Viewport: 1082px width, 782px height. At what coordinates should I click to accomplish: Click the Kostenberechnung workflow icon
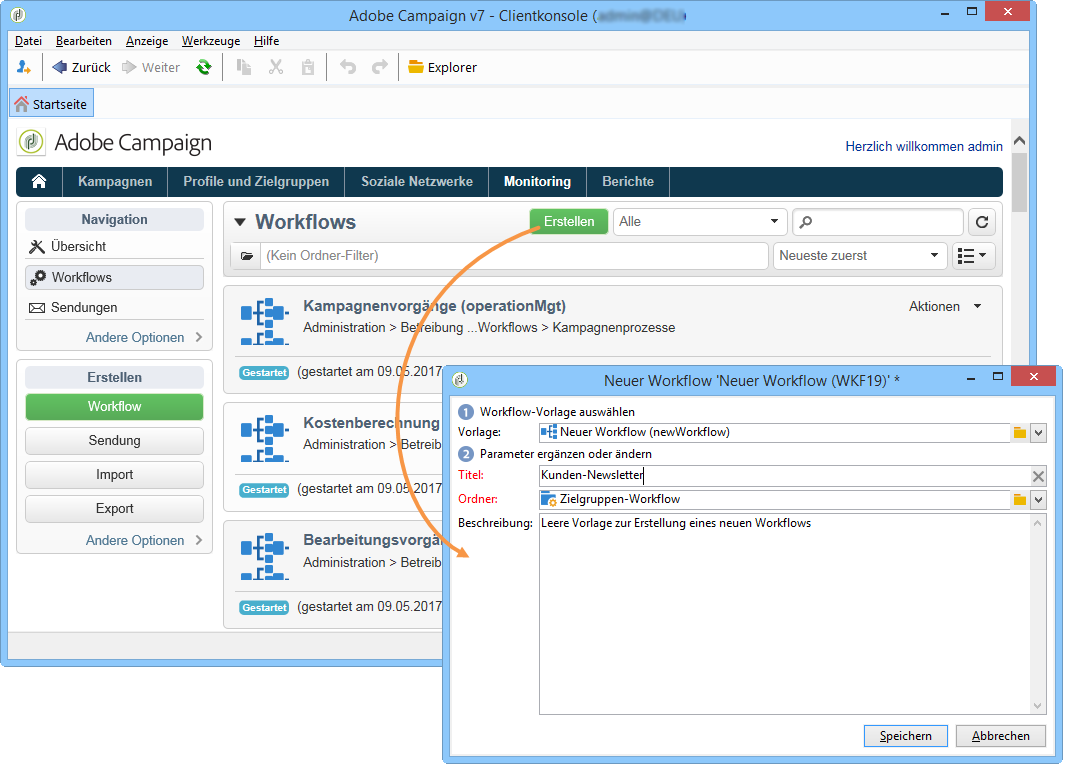click(x=265, y=438)
